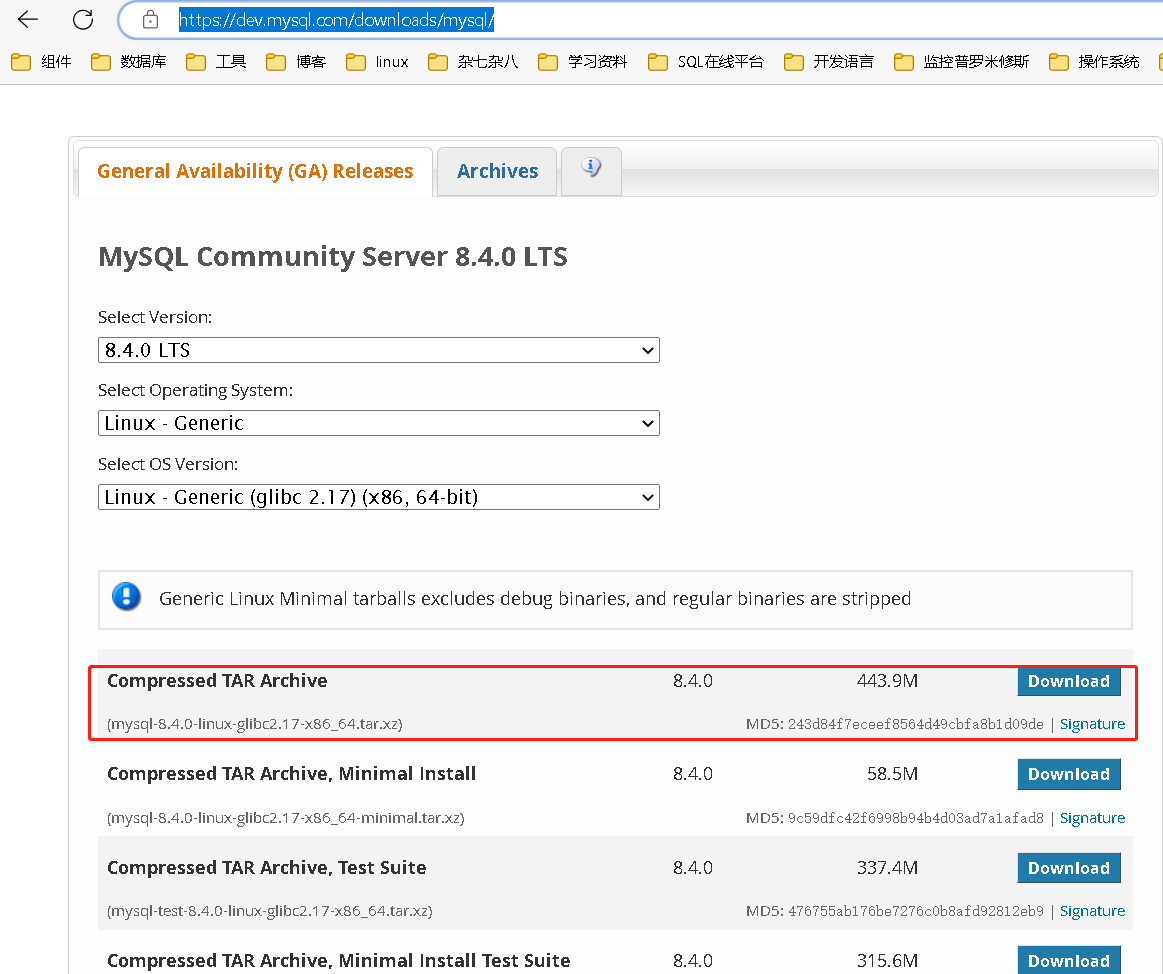Open the 杂七杂八 bookmark folder
Screen dimensions: 1163x974
[472, 62]
